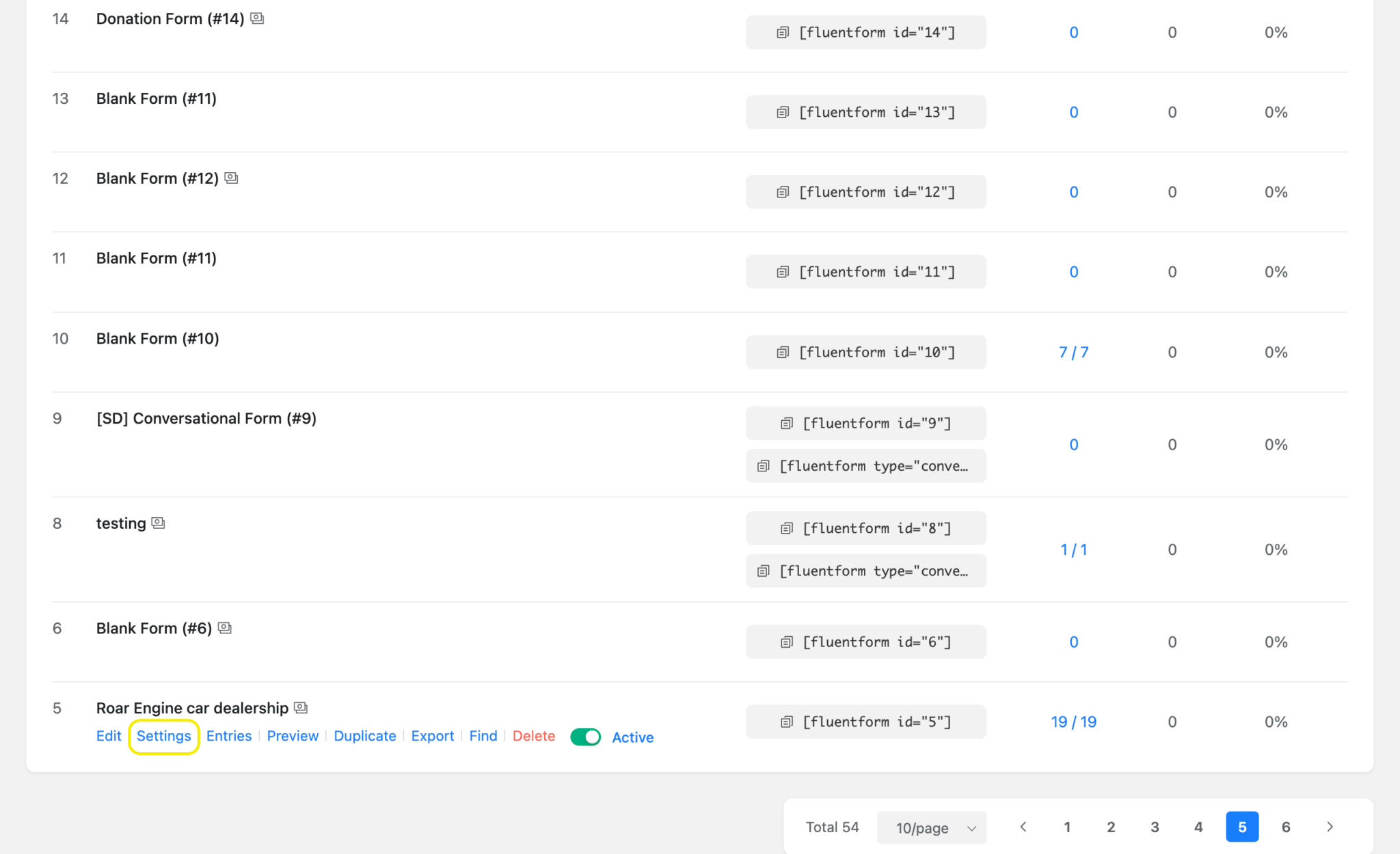Click landing page icon beside Donation Form (#14)
The image size is (1400, 854).
click(x=256, y=18)
